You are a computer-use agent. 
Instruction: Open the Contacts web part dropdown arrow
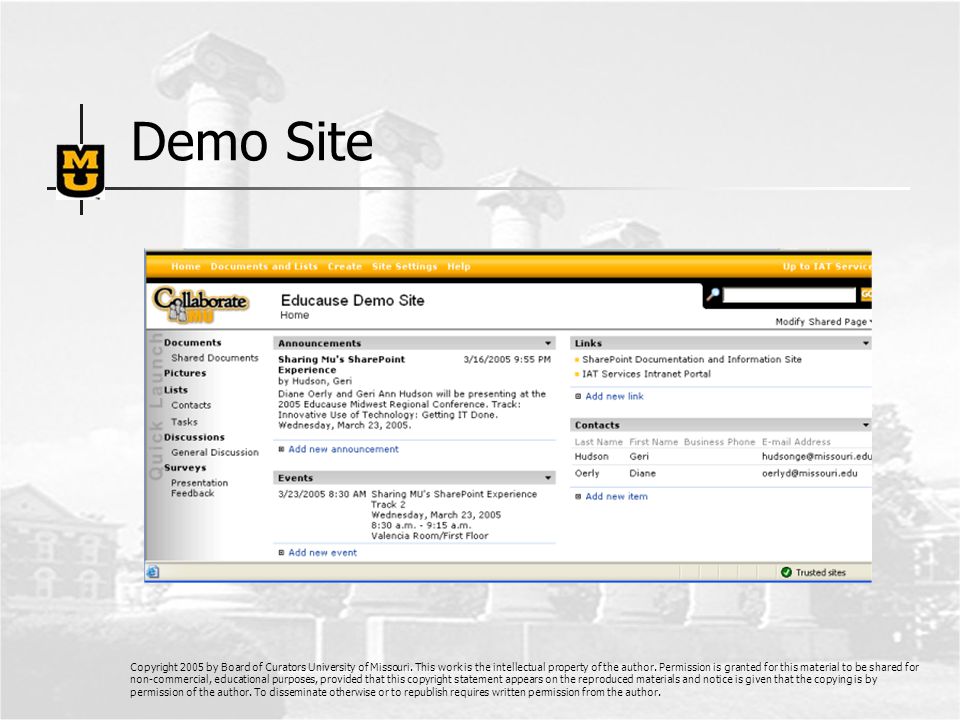click(x=866, y=425)
